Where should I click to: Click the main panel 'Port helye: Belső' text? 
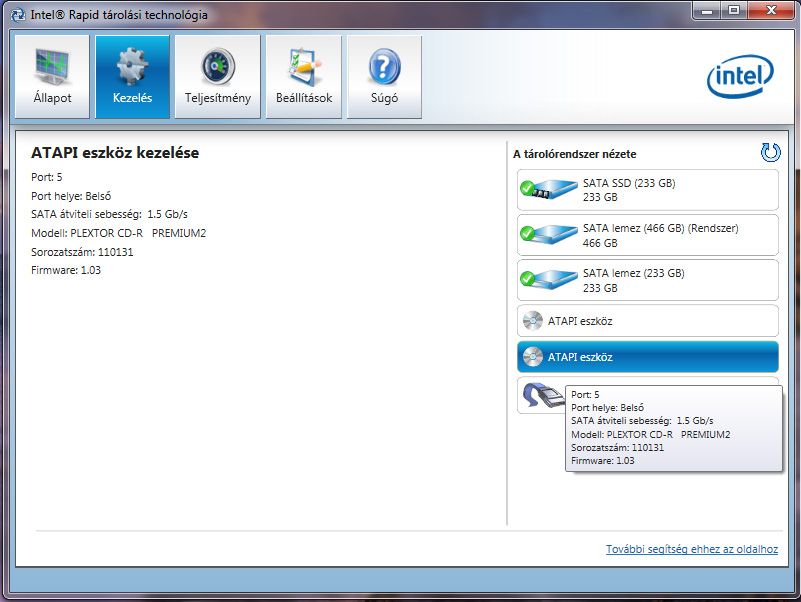71,196
